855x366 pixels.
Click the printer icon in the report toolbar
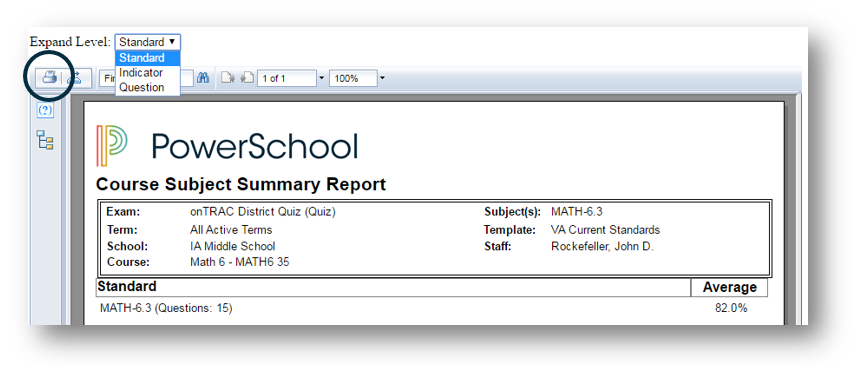tap(50, 78)
